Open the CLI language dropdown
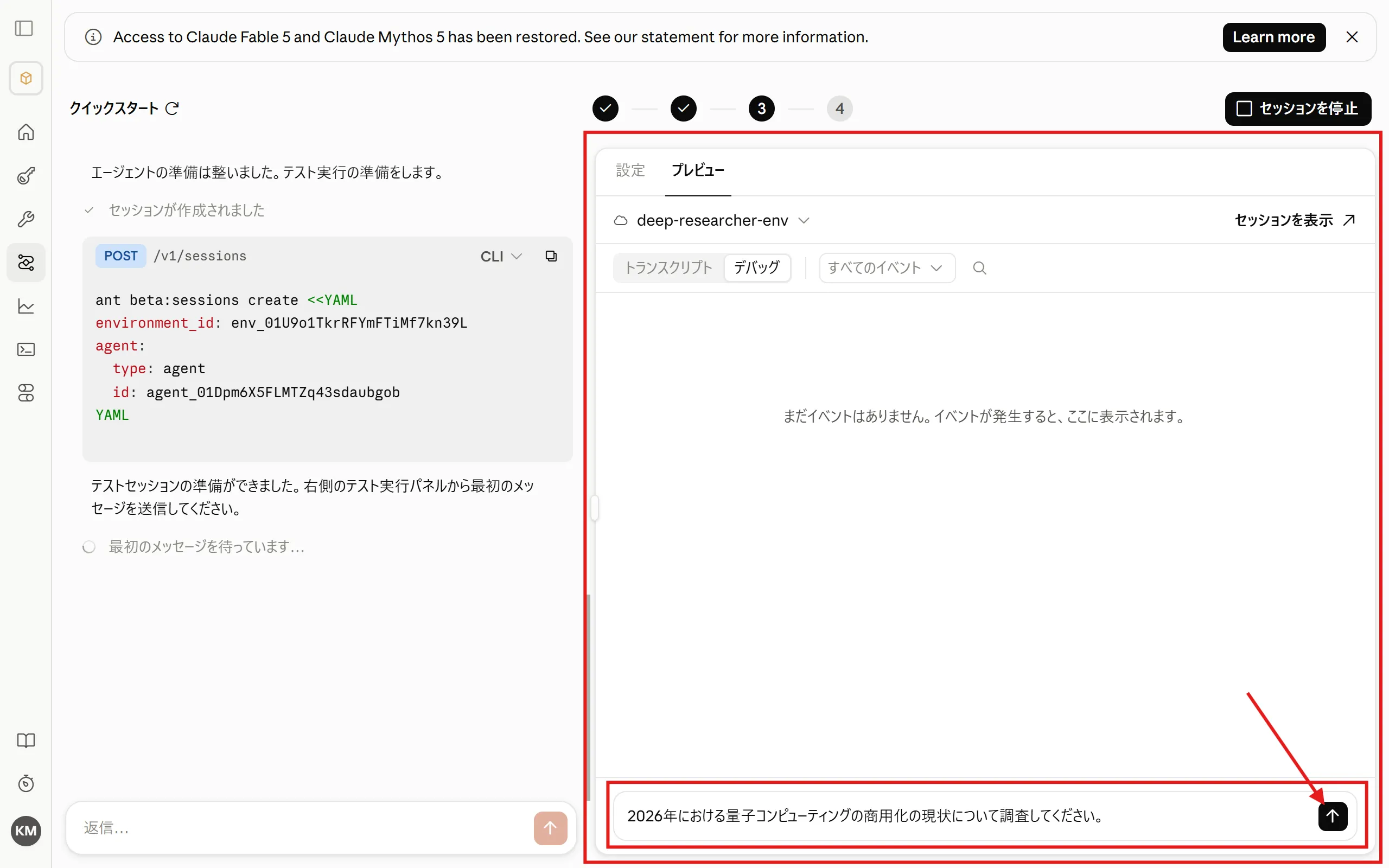 (501, 257)
